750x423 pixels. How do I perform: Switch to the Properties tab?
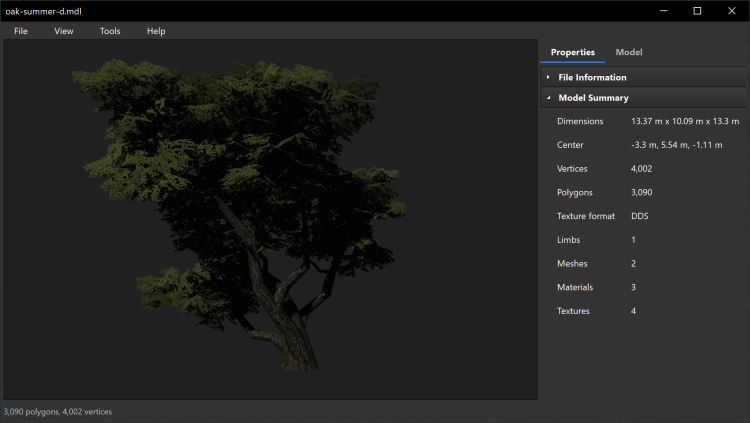(x=572, y=52)
